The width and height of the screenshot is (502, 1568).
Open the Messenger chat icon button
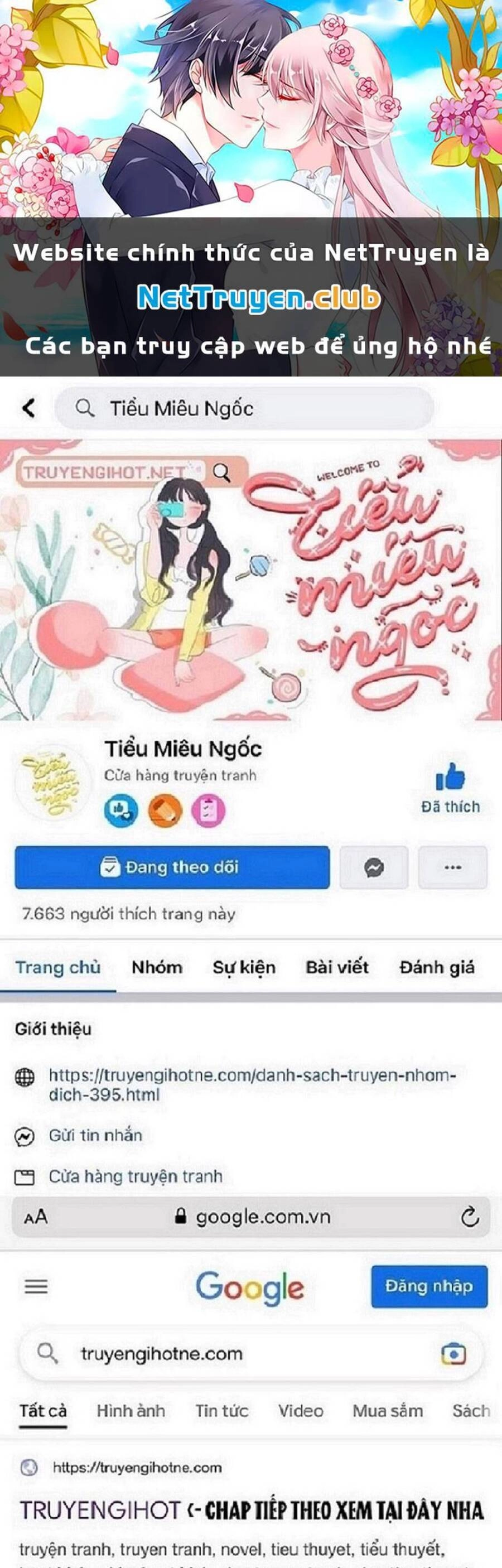[374, 867]
